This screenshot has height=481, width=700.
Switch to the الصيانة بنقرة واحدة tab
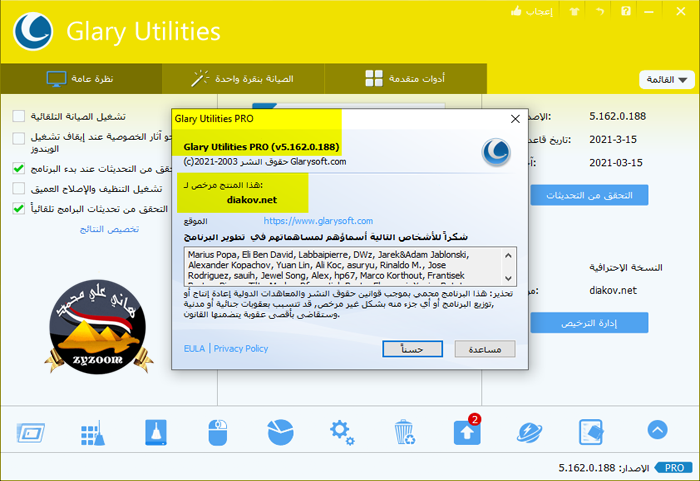243,79
